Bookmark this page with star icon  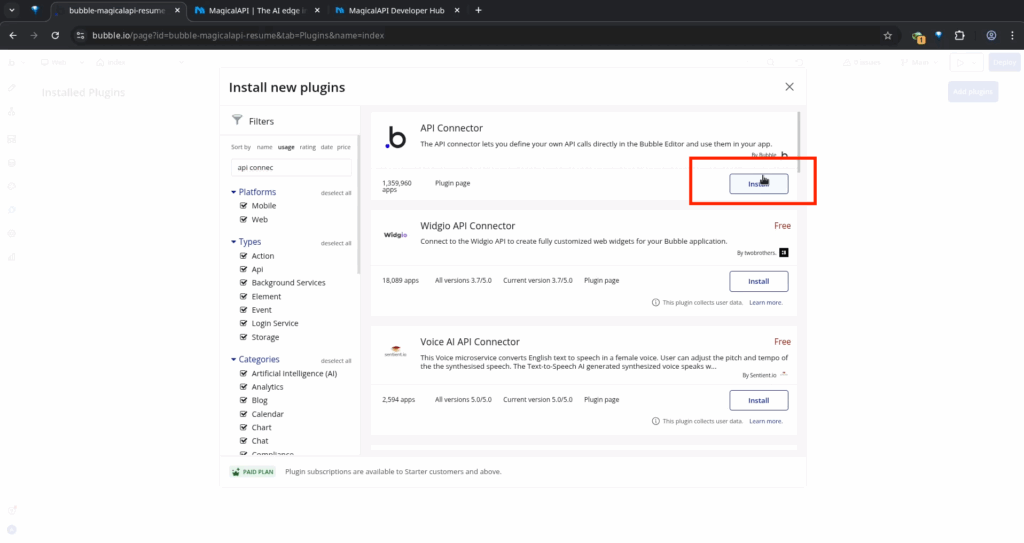tap(888, 35)
